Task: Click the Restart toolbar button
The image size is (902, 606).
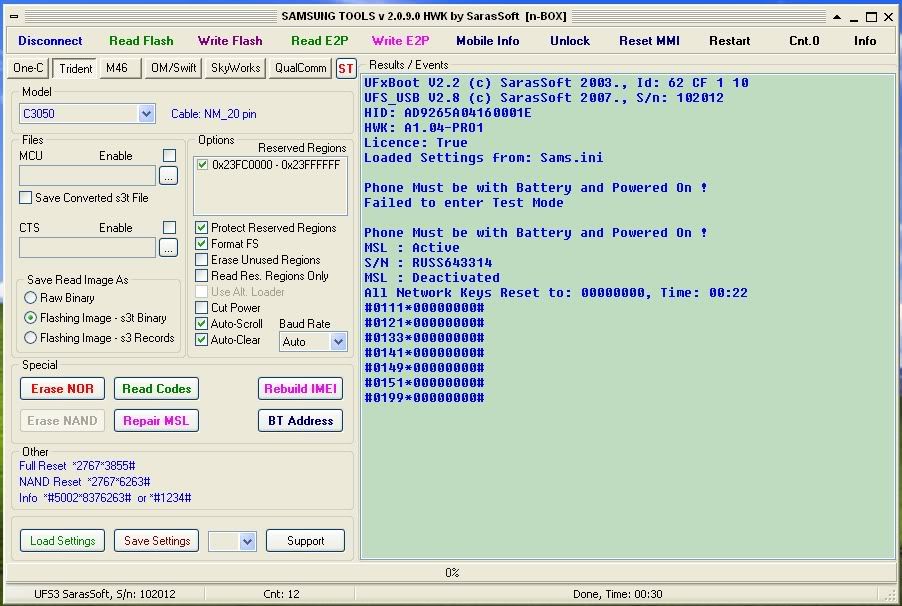Action: 729,41
